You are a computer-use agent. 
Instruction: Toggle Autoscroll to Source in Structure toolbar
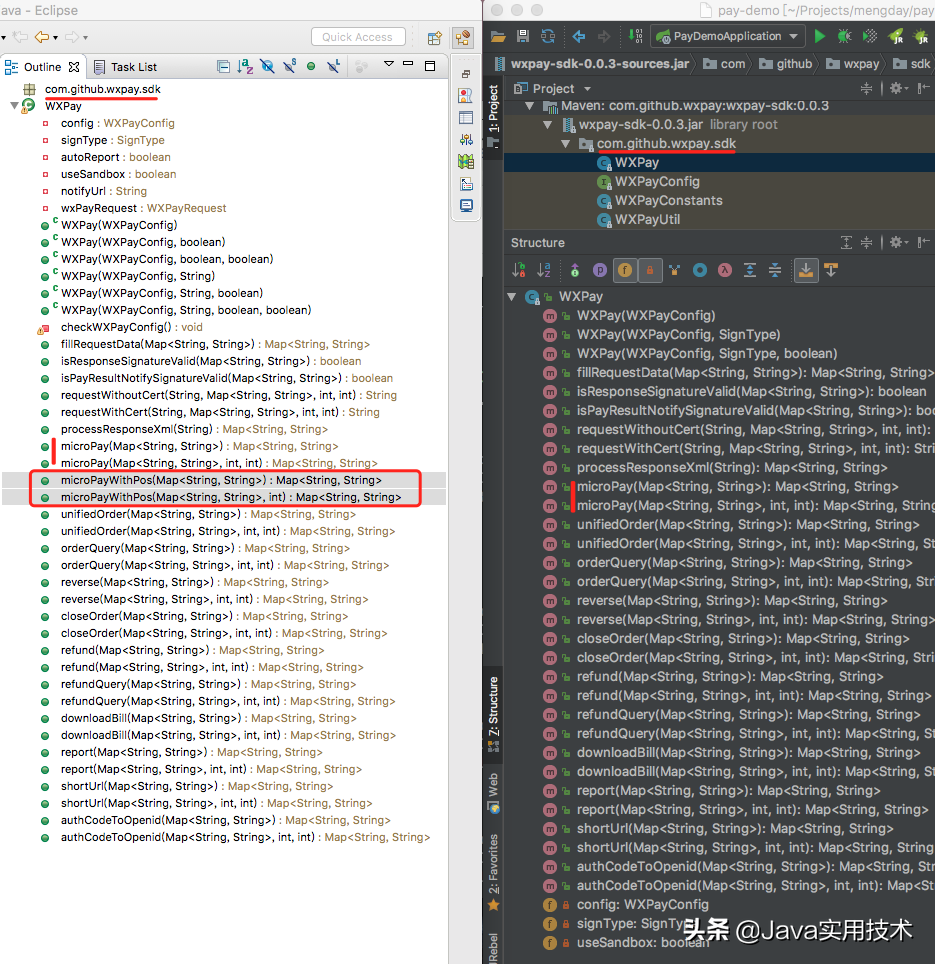click(805, 270)
